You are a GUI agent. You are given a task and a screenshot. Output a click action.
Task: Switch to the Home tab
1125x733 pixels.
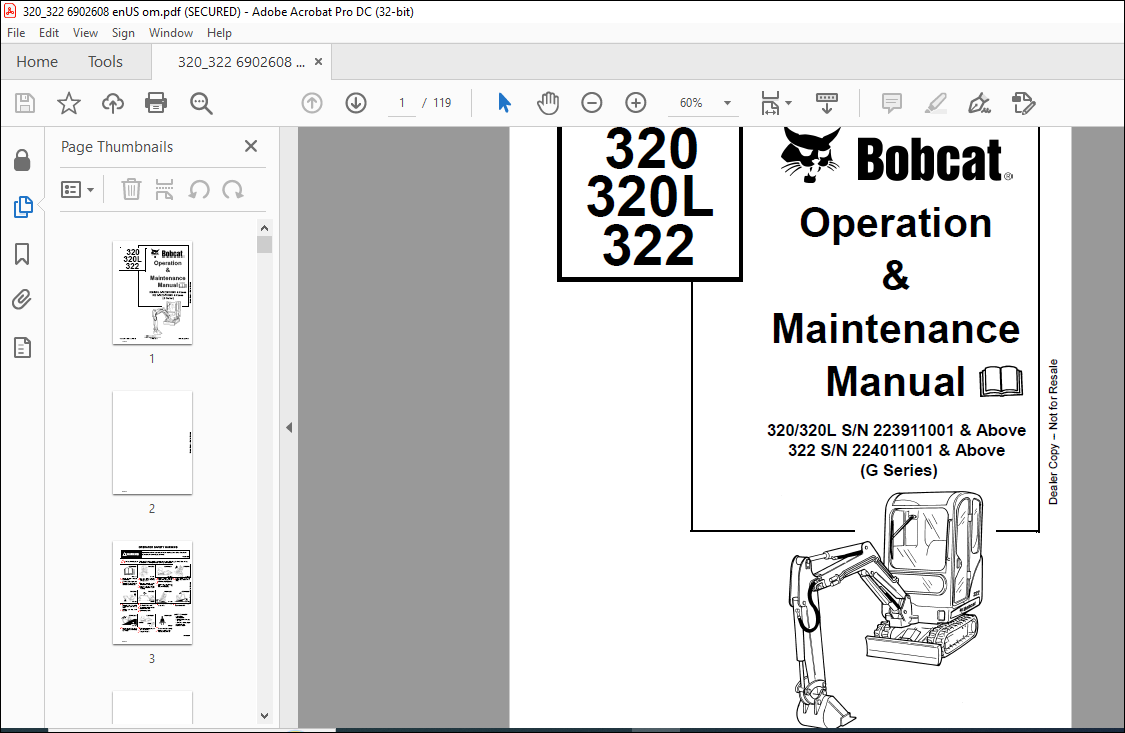37,62
